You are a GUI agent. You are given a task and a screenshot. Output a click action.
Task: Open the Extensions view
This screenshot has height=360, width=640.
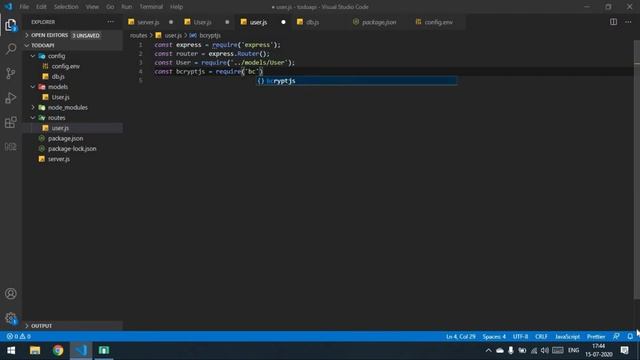click(x=11, y=122)
